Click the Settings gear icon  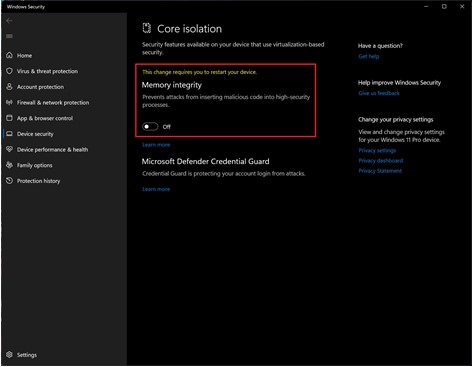[9, 355]
